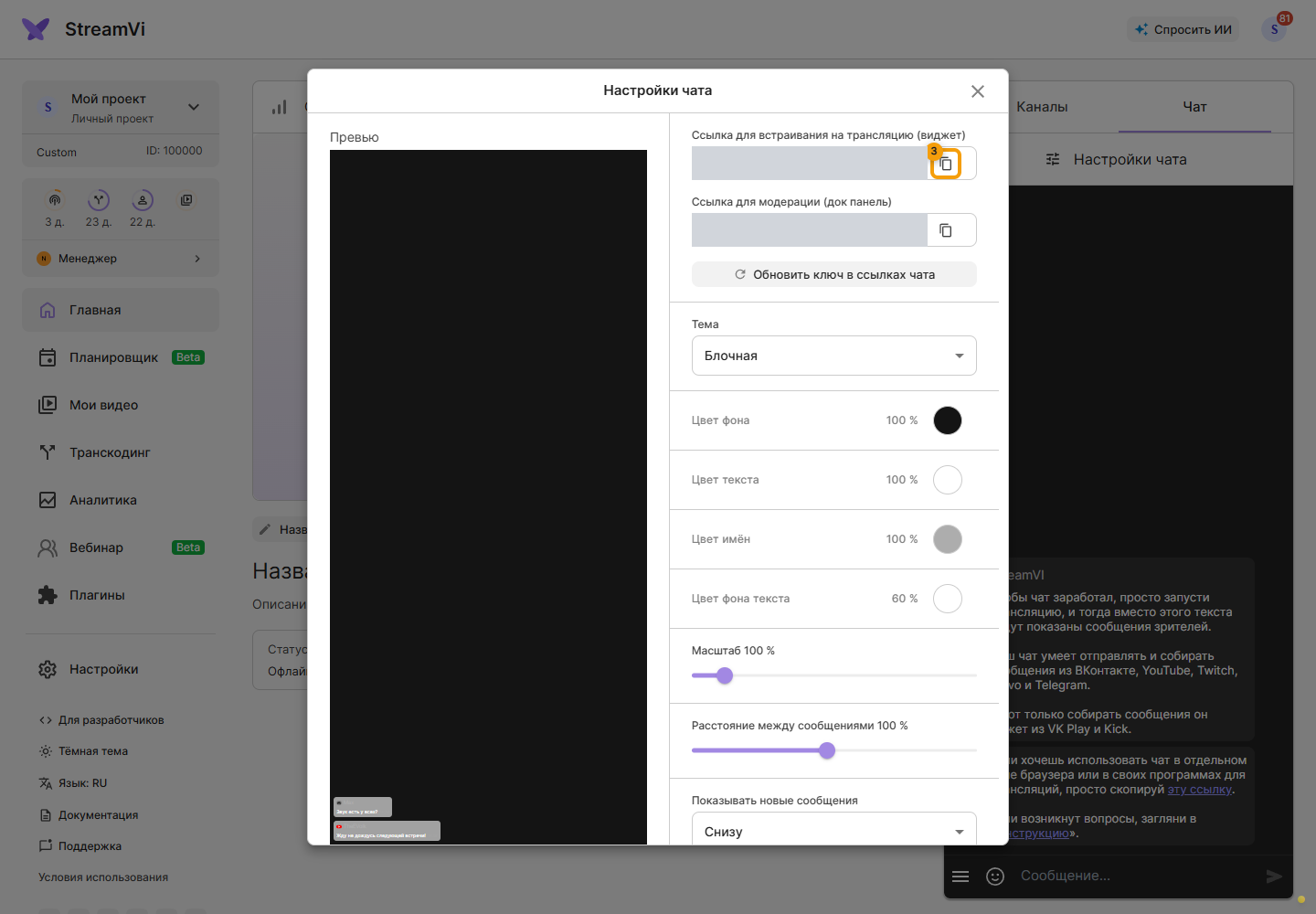Image resolution: width=1316 pixels, height=914 pixels.
Task: Open the Вебинар section
Action: [x=121, y=547]
